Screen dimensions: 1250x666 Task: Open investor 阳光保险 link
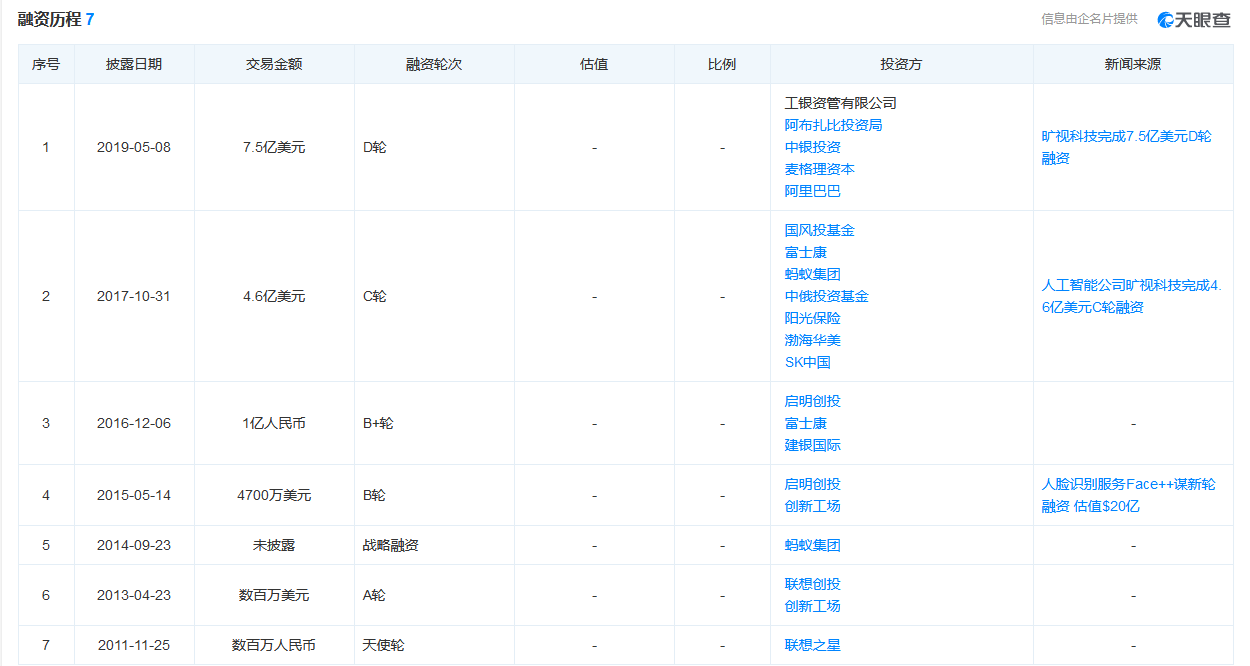tap(812, 318)
